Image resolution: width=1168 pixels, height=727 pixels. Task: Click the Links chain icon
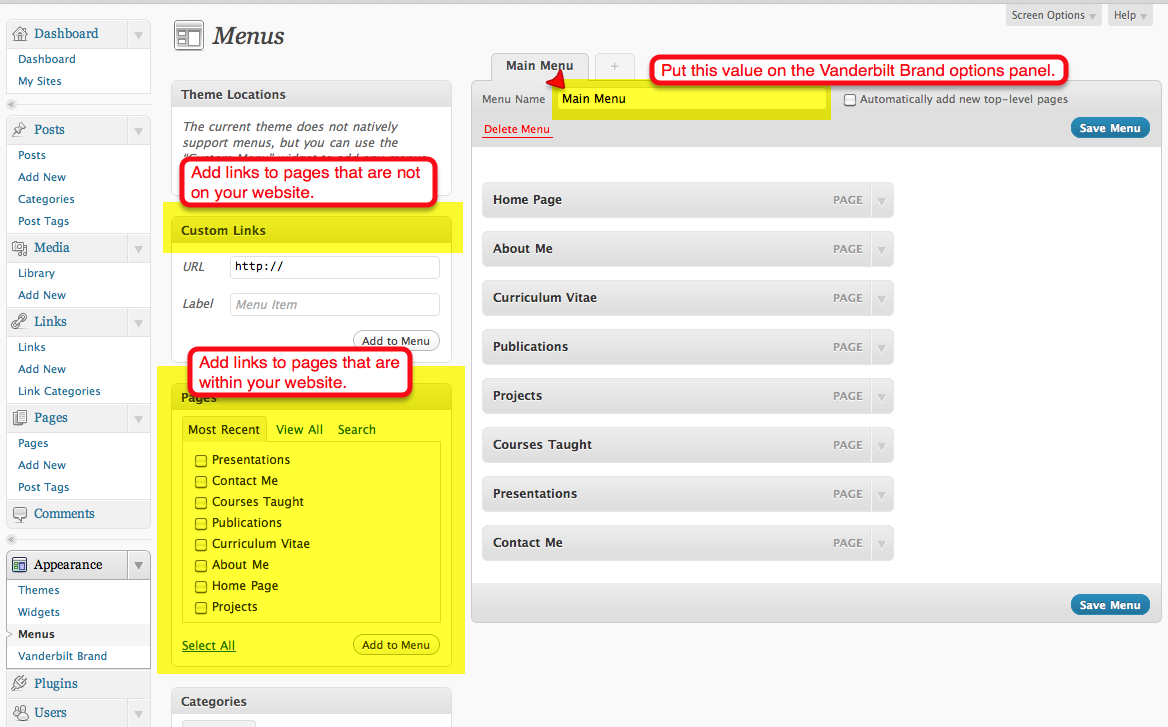pos(20,322)
